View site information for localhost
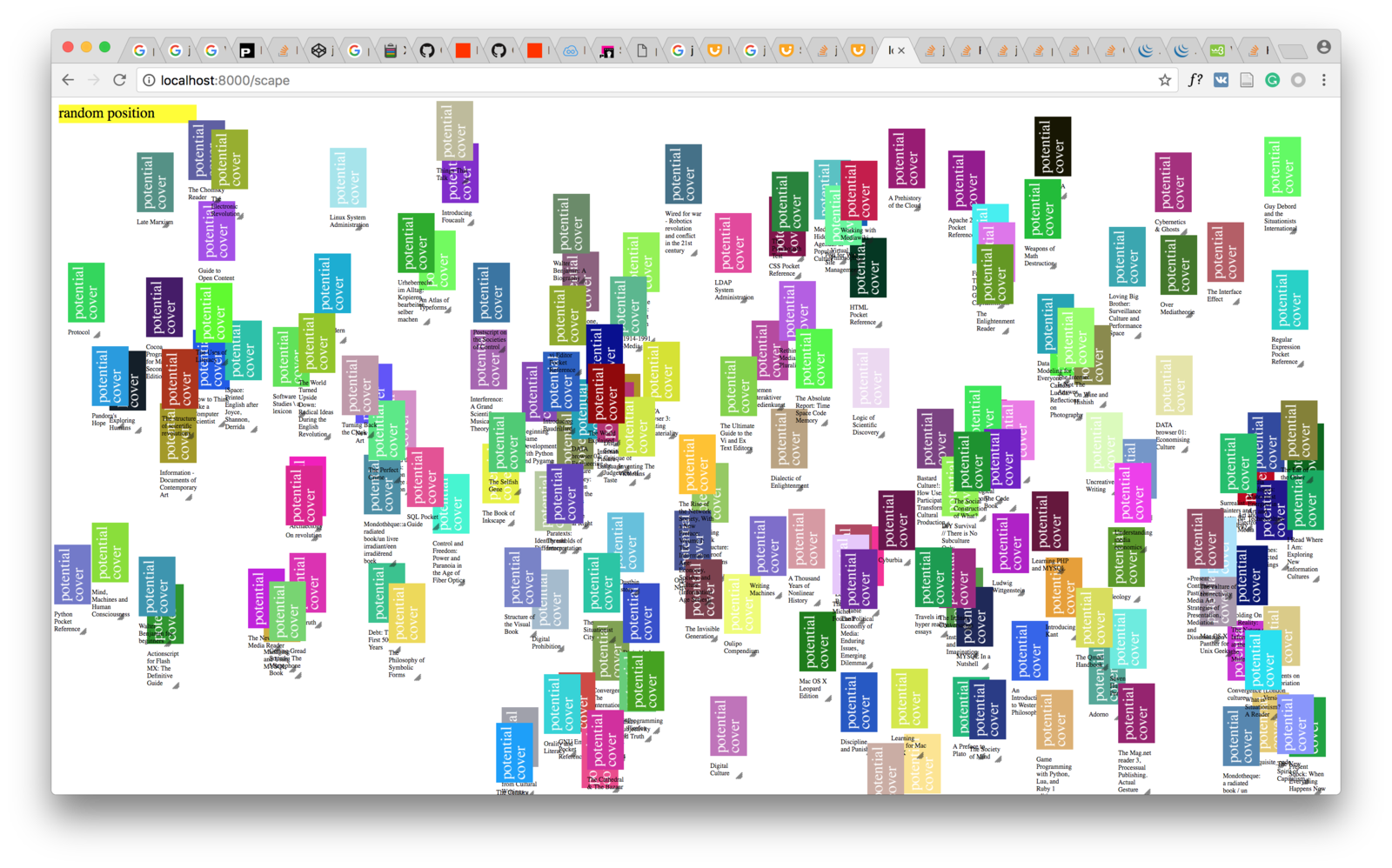This screenshot has height=868, width=1392. click(149, 80)
